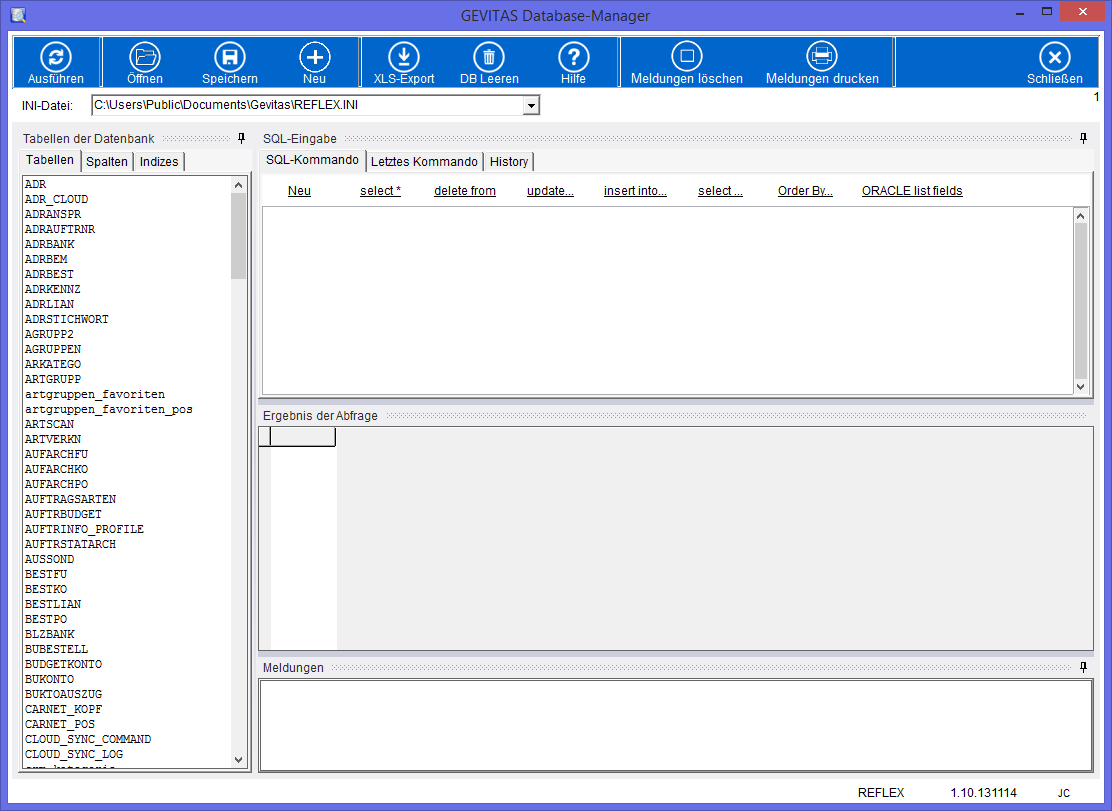Open the INI-Datei dropdown arrow
This screenshot has height=811, width=1112.
coord(530,106)
